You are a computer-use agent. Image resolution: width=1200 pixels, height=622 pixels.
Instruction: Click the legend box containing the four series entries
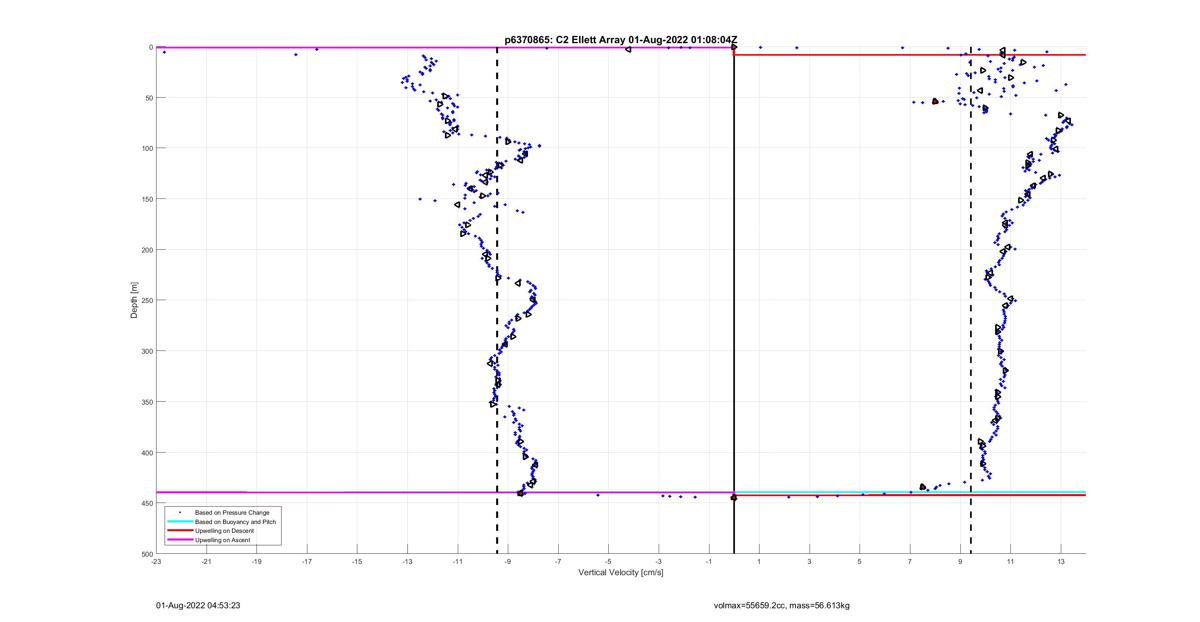click(x=223, y=526)
